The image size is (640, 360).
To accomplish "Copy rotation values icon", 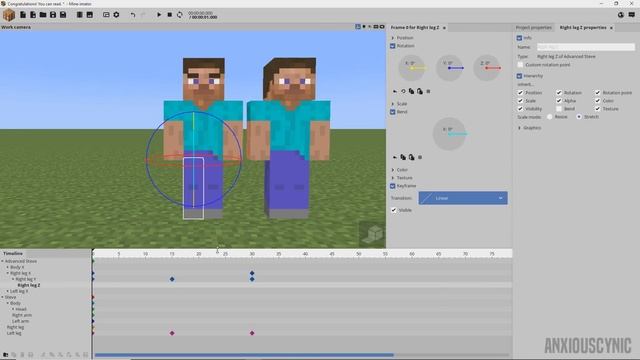I will pyautogui.click(x=411, y=91).
